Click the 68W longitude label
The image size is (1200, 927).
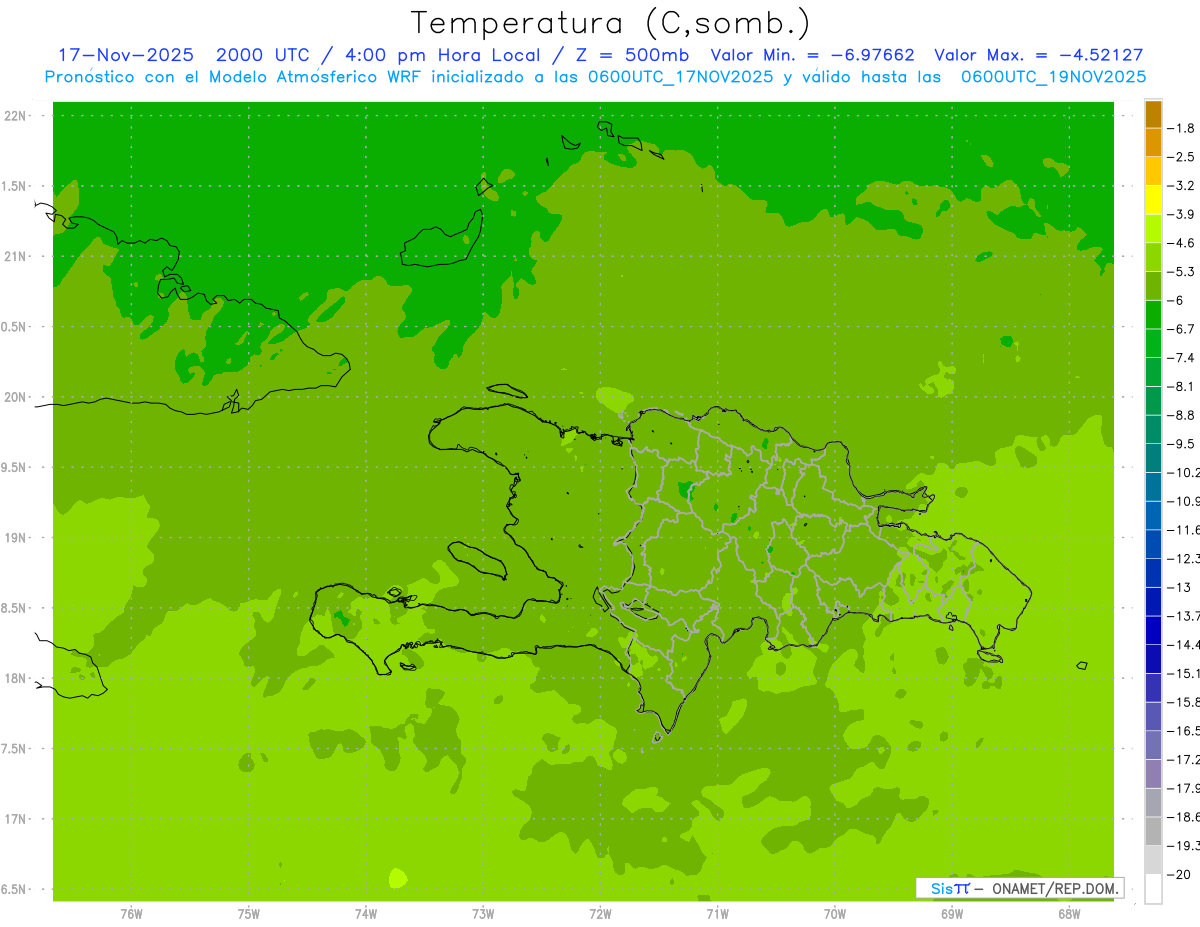tap(1069, 913)
